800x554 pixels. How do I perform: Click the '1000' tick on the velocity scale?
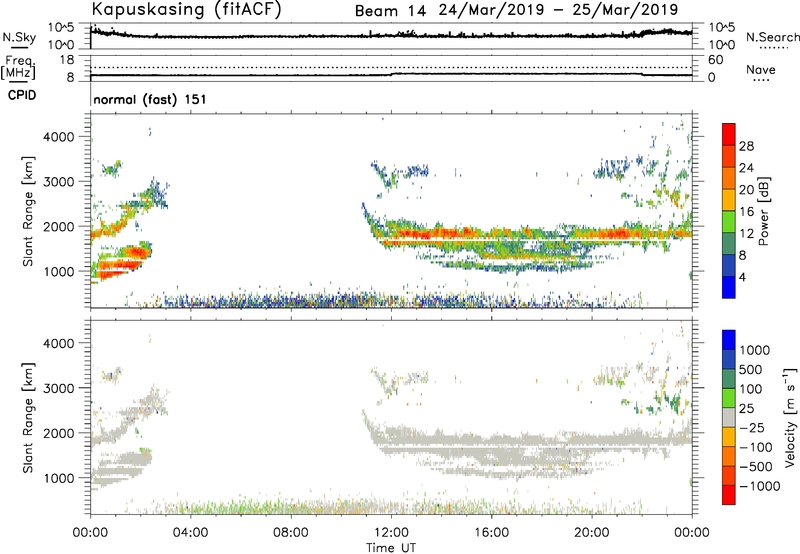coord(755,350)
